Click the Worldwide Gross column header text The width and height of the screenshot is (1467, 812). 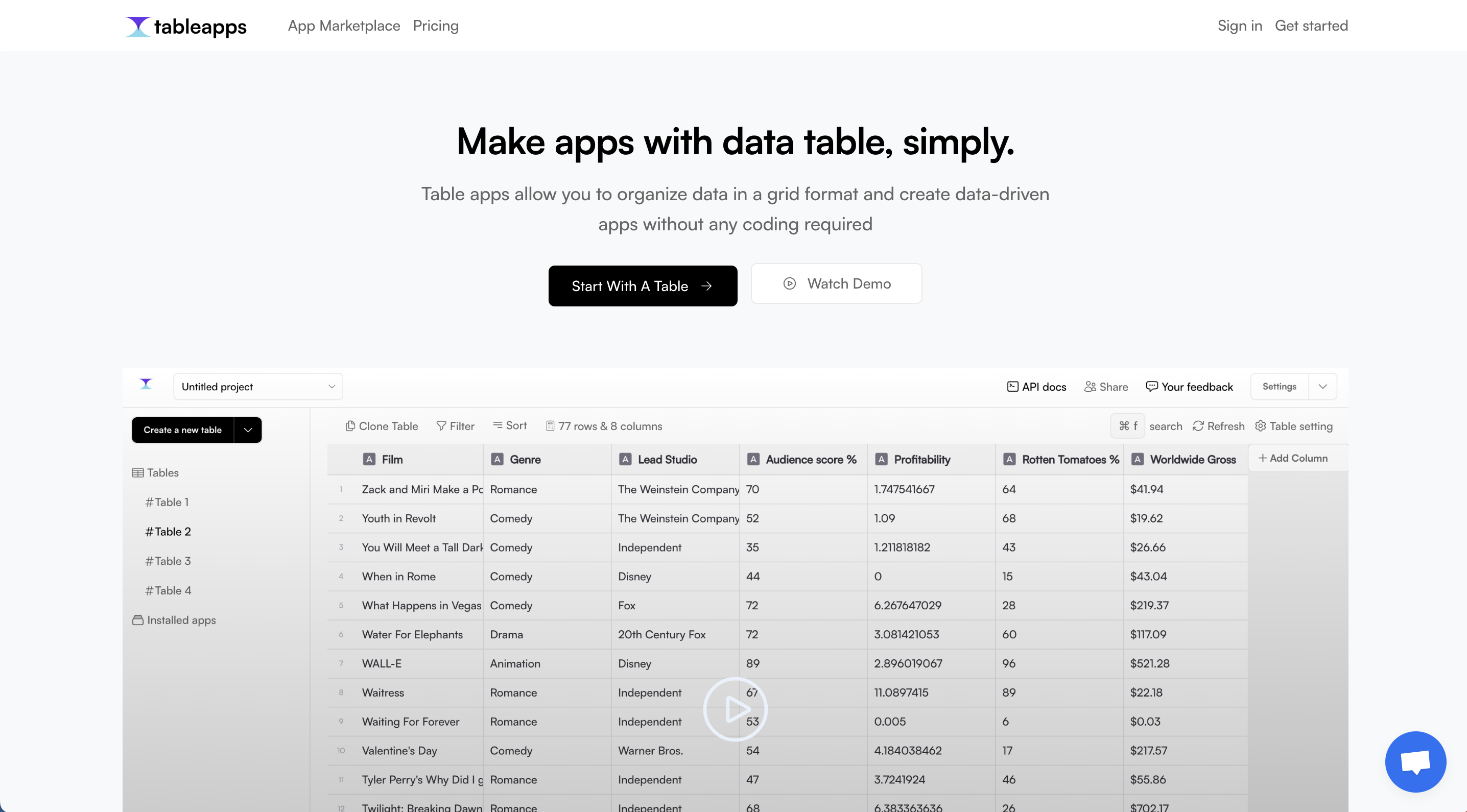pos(1193,460)
